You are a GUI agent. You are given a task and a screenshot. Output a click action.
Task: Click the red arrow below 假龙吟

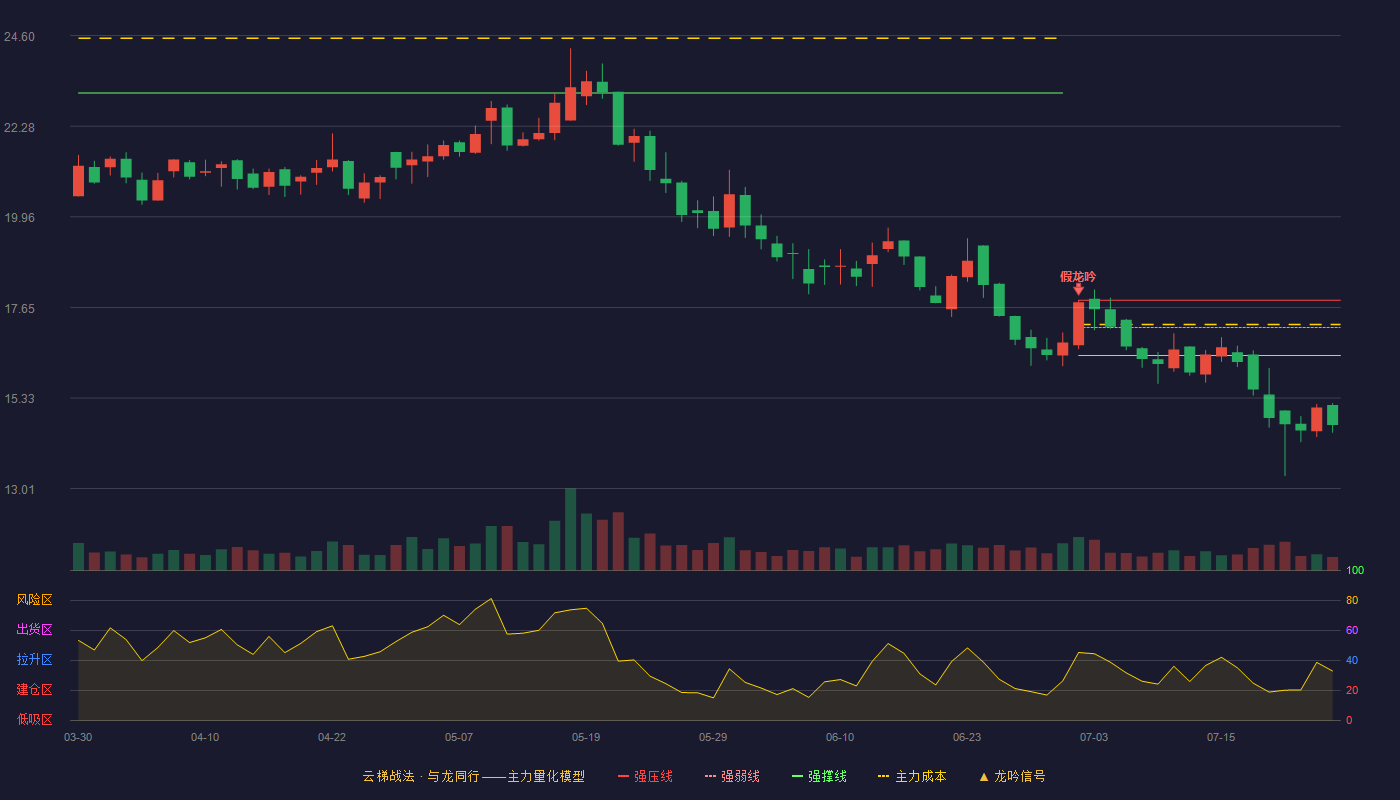1078,290
